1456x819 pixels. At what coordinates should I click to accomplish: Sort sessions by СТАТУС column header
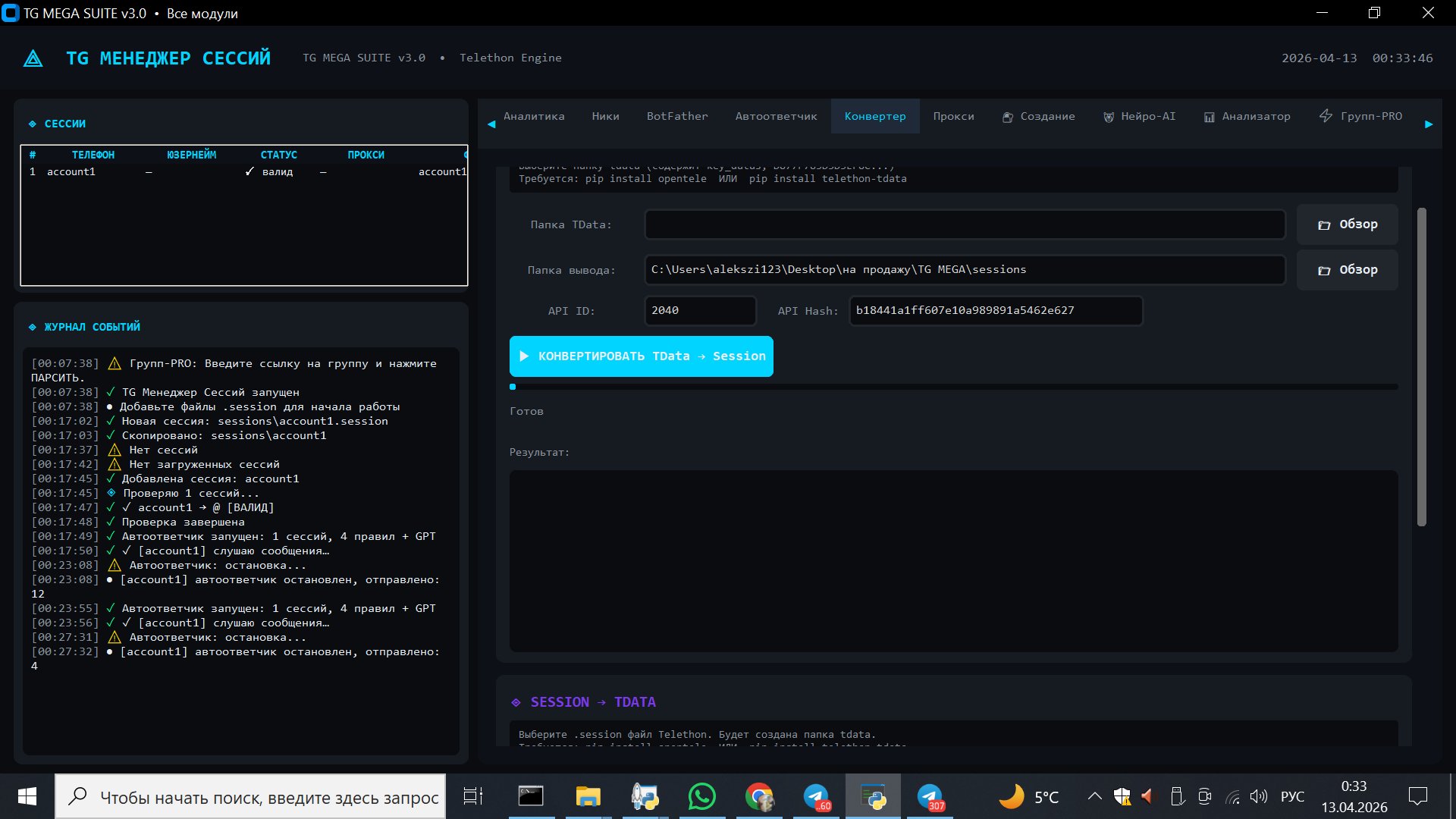pos(278,155)
